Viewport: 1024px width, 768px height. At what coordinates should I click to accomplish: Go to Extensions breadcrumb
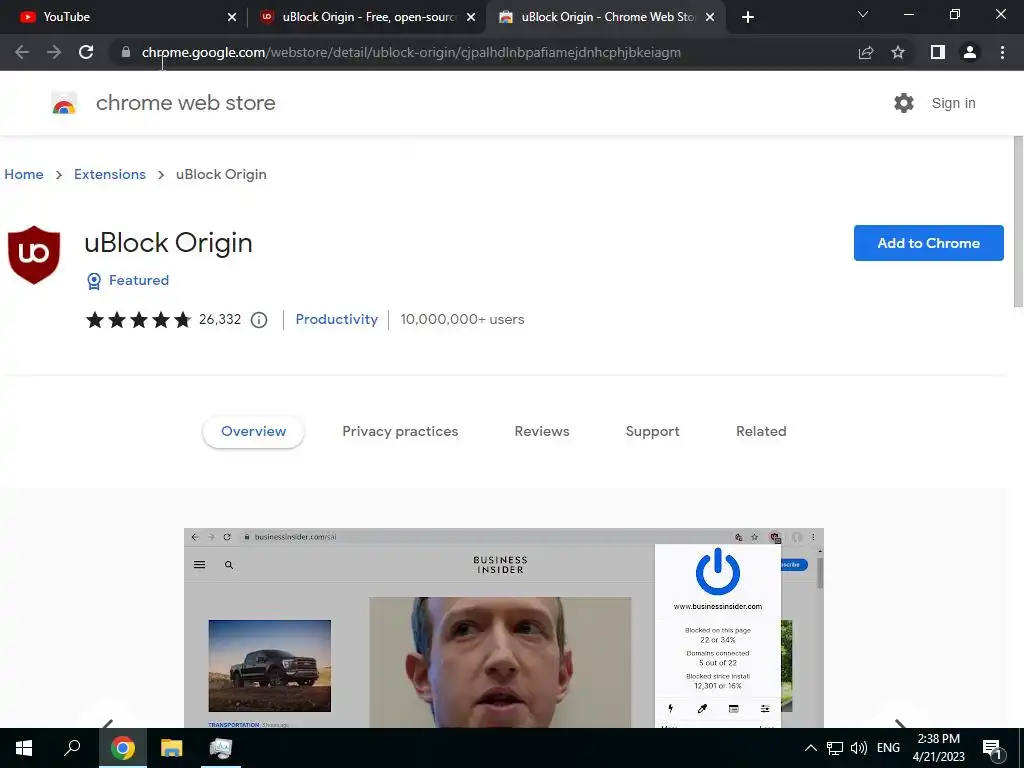[110, 174]
